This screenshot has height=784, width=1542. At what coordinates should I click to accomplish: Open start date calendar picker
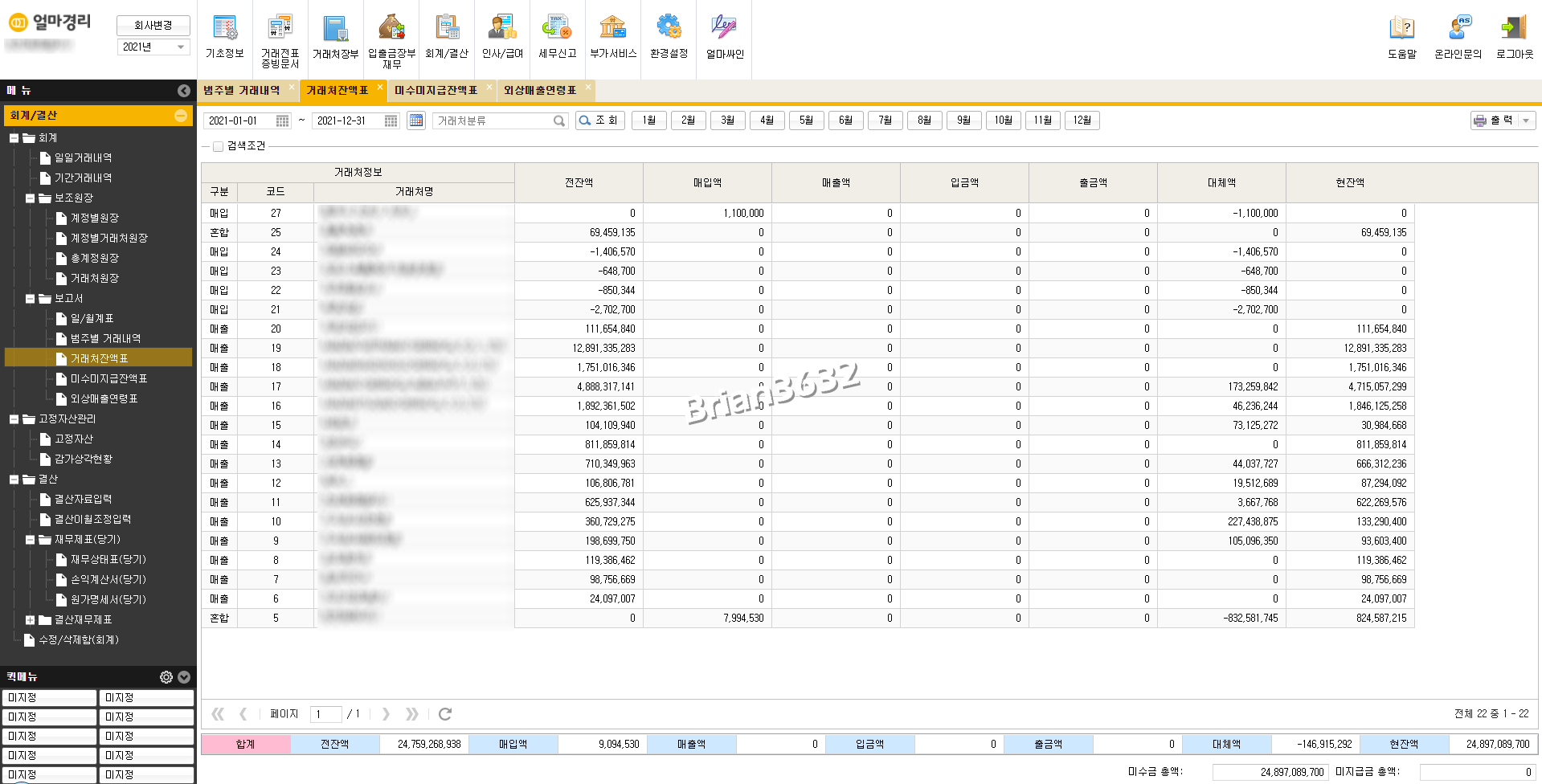click(283, 120)
